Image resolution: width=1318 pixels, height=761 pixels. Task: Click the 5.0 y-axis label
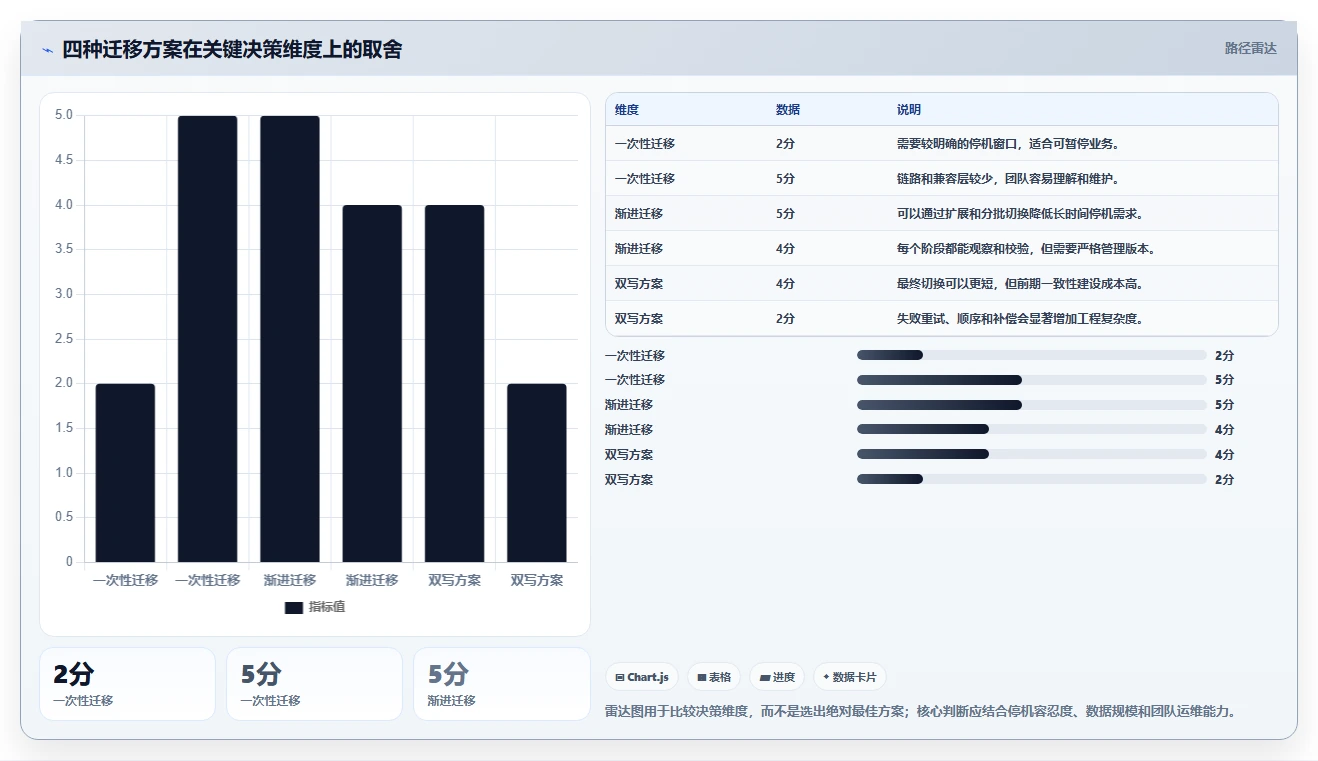click(63, 115)
